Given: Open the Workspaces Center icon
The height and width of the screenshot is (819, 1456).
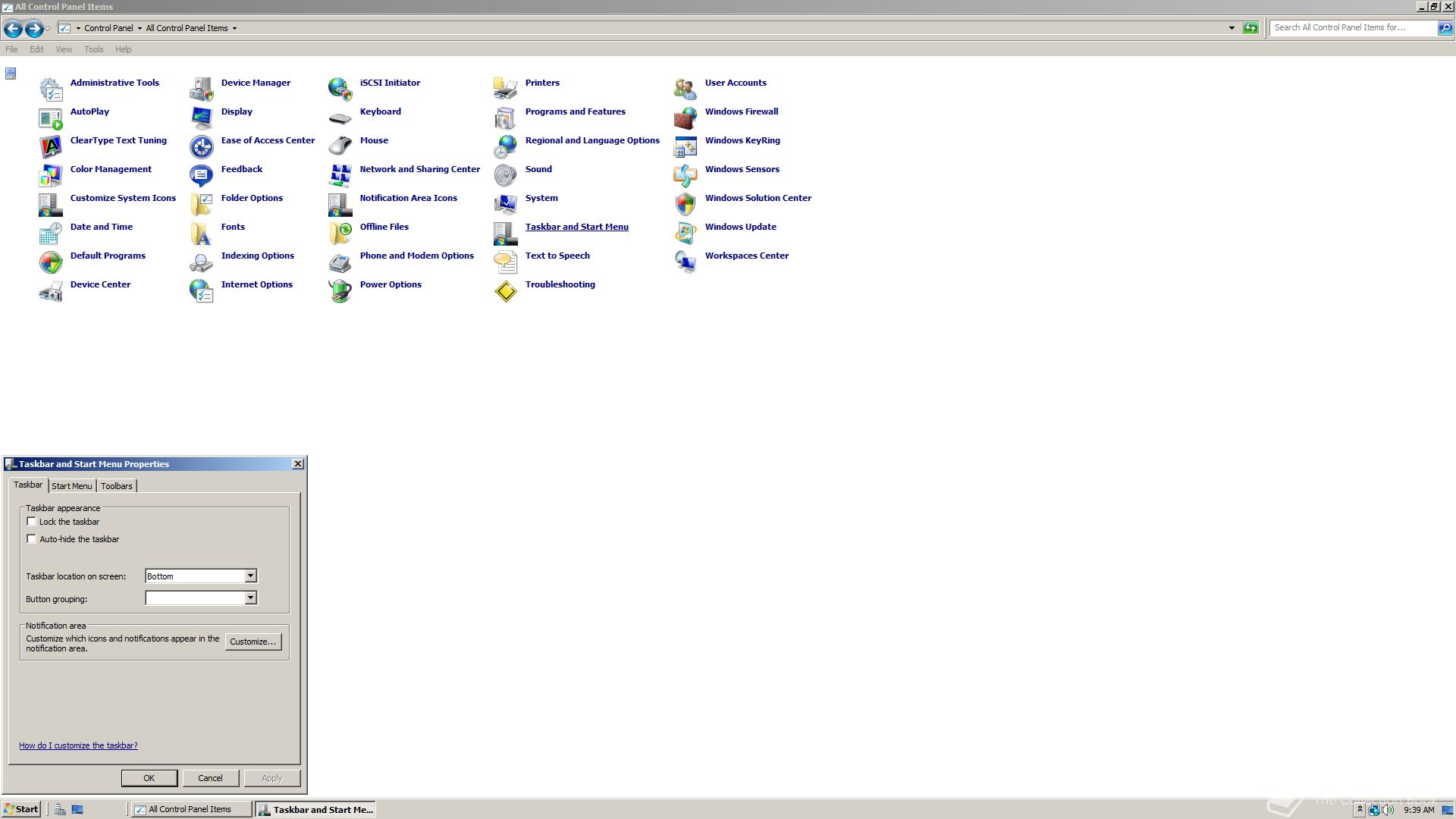Looking at the screenshot, I should click(x=686, y=262).
